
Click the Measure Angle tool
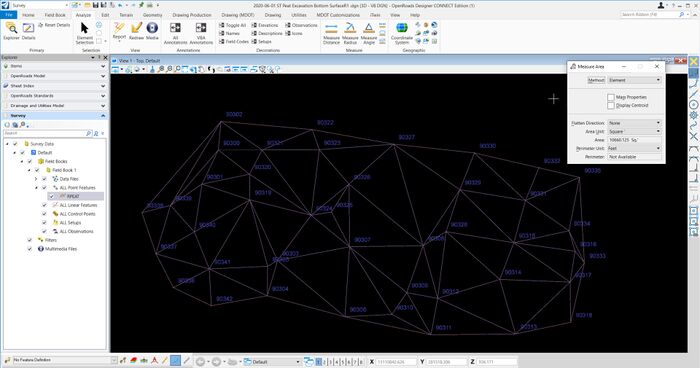(369, 33)
